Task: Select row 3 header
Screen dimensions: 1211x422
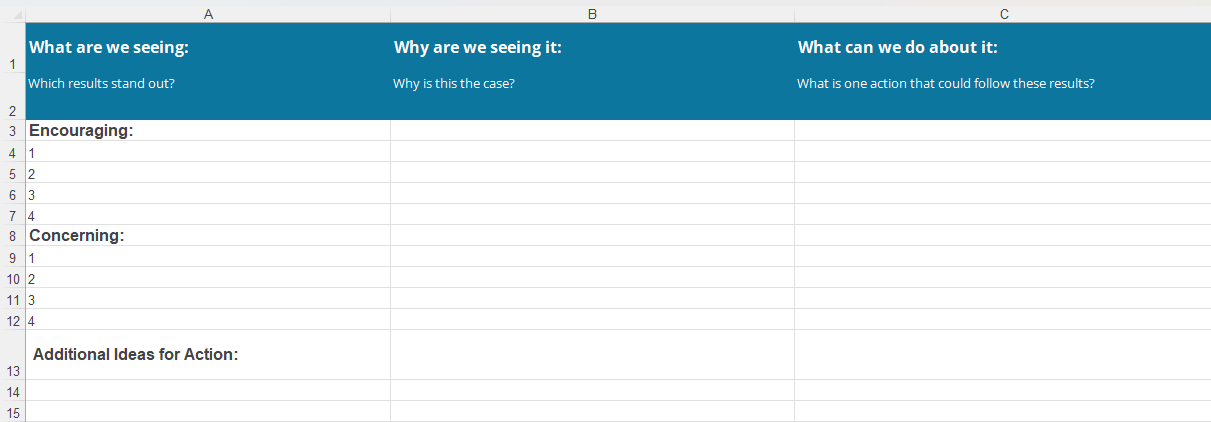Action: click(x=12, y=131)
